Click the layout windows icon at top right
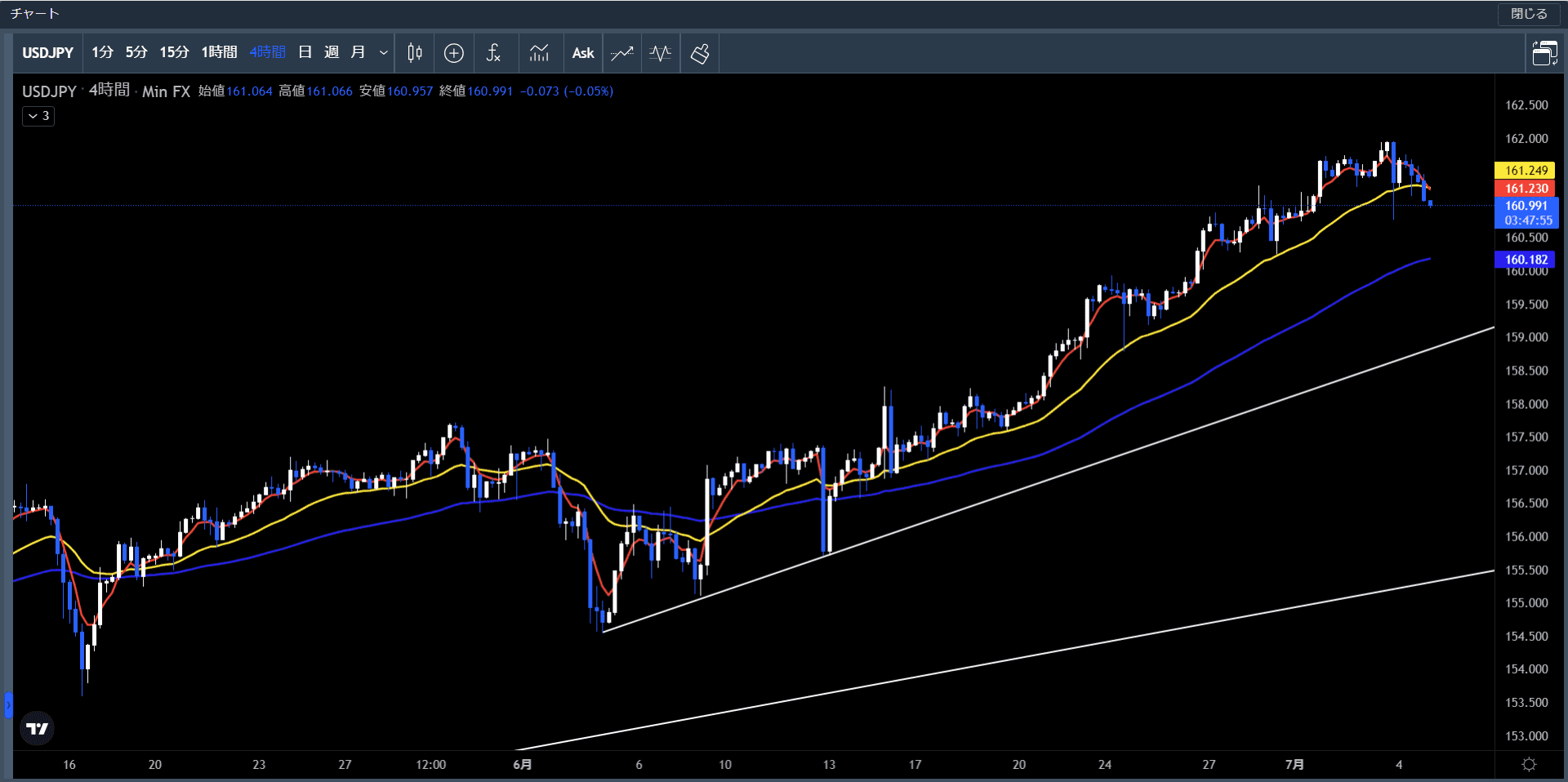1568x782 pixels. pyautogui.click(x=1544, y=53)
